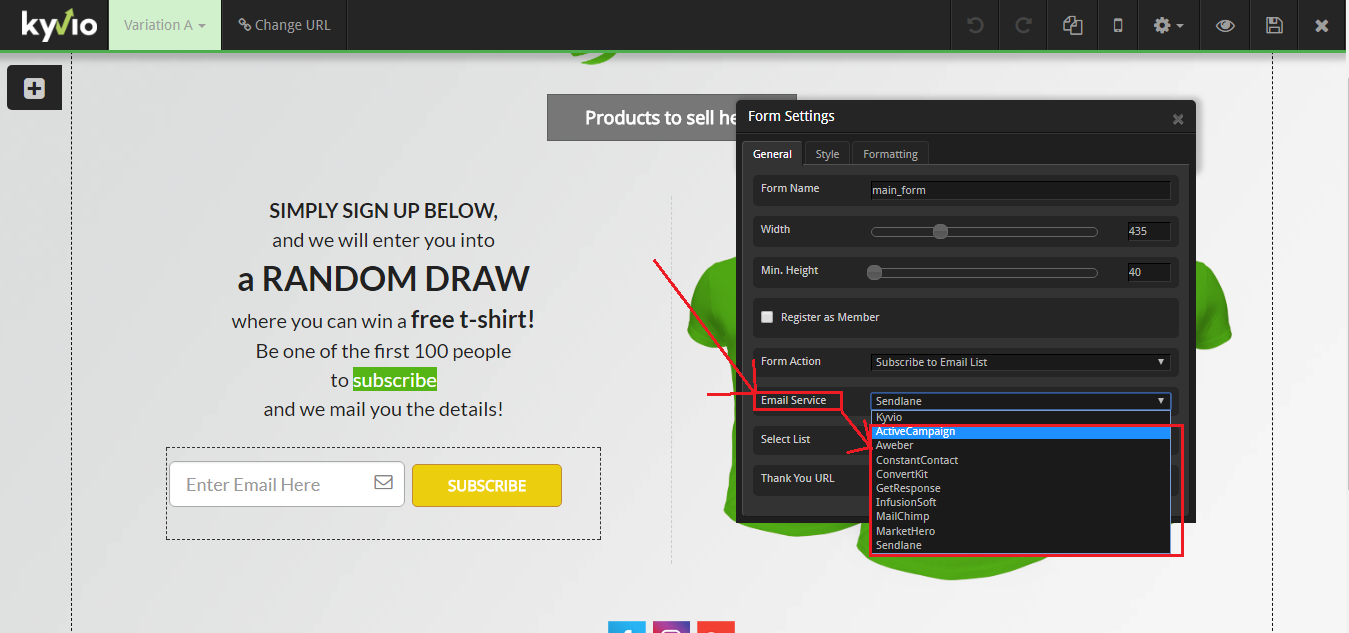Preview page with eye icon
Image resolution: width=1349 pixels, height=633 pixels.
coord(1225,25)
